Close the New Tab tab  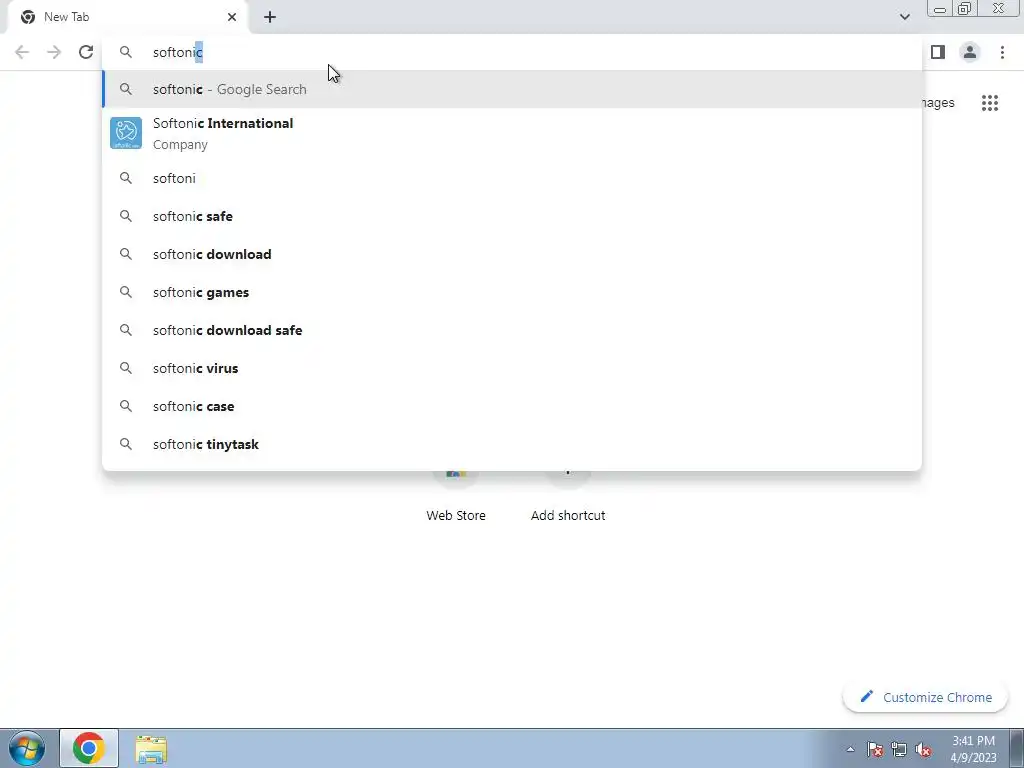click(232, 17)
